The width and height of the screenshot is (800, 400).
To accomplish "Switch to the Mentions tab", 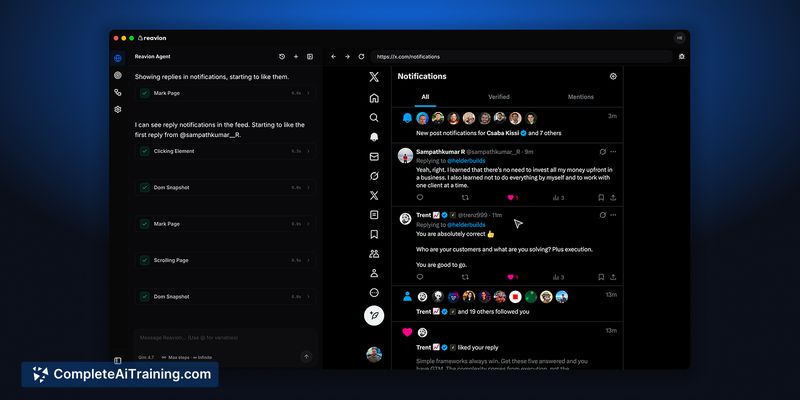I will [580, 97].
